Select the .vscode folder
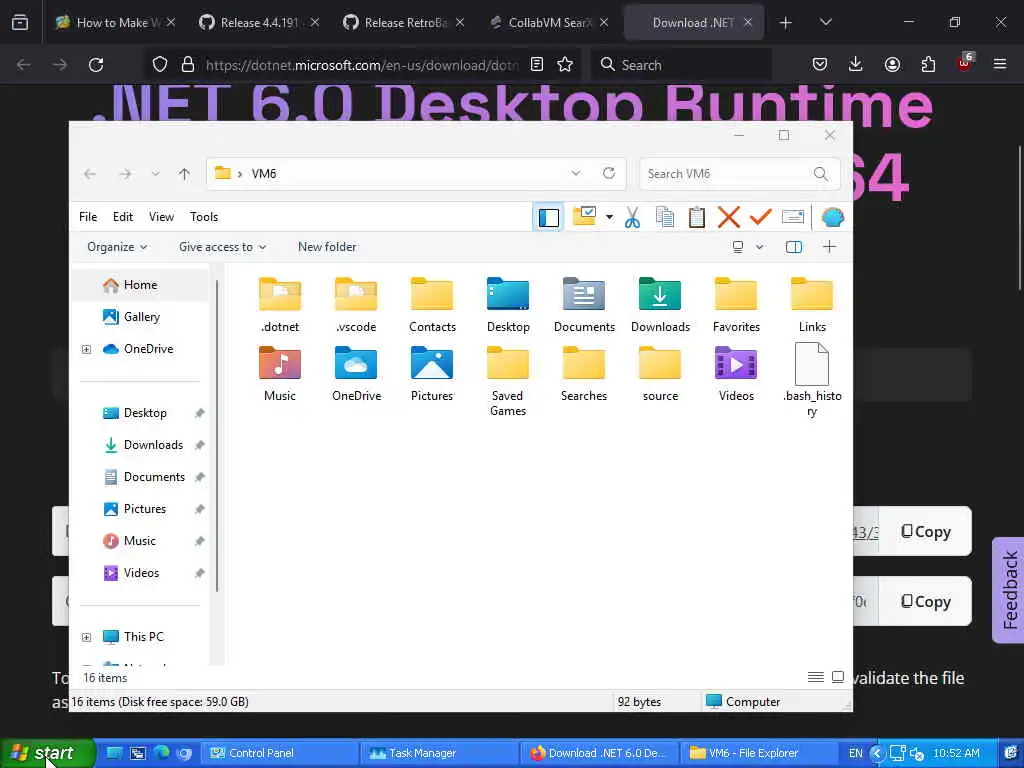 [x=356, y=305]
